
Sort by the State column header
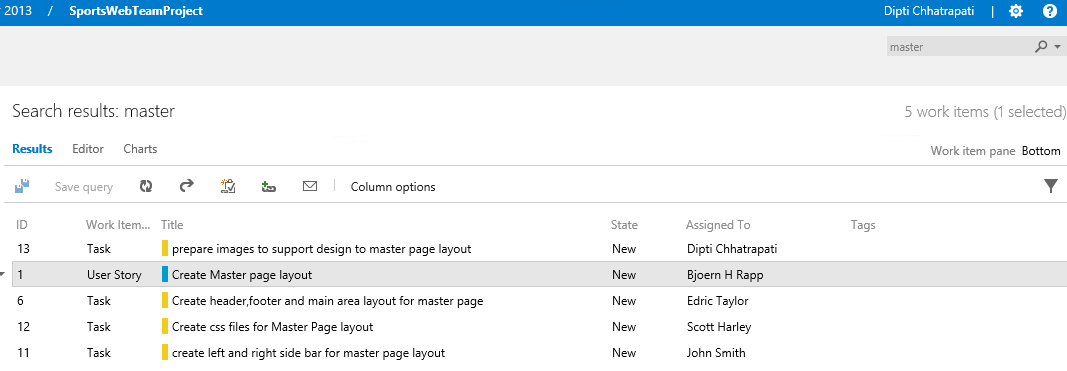[x=624, y=225]
